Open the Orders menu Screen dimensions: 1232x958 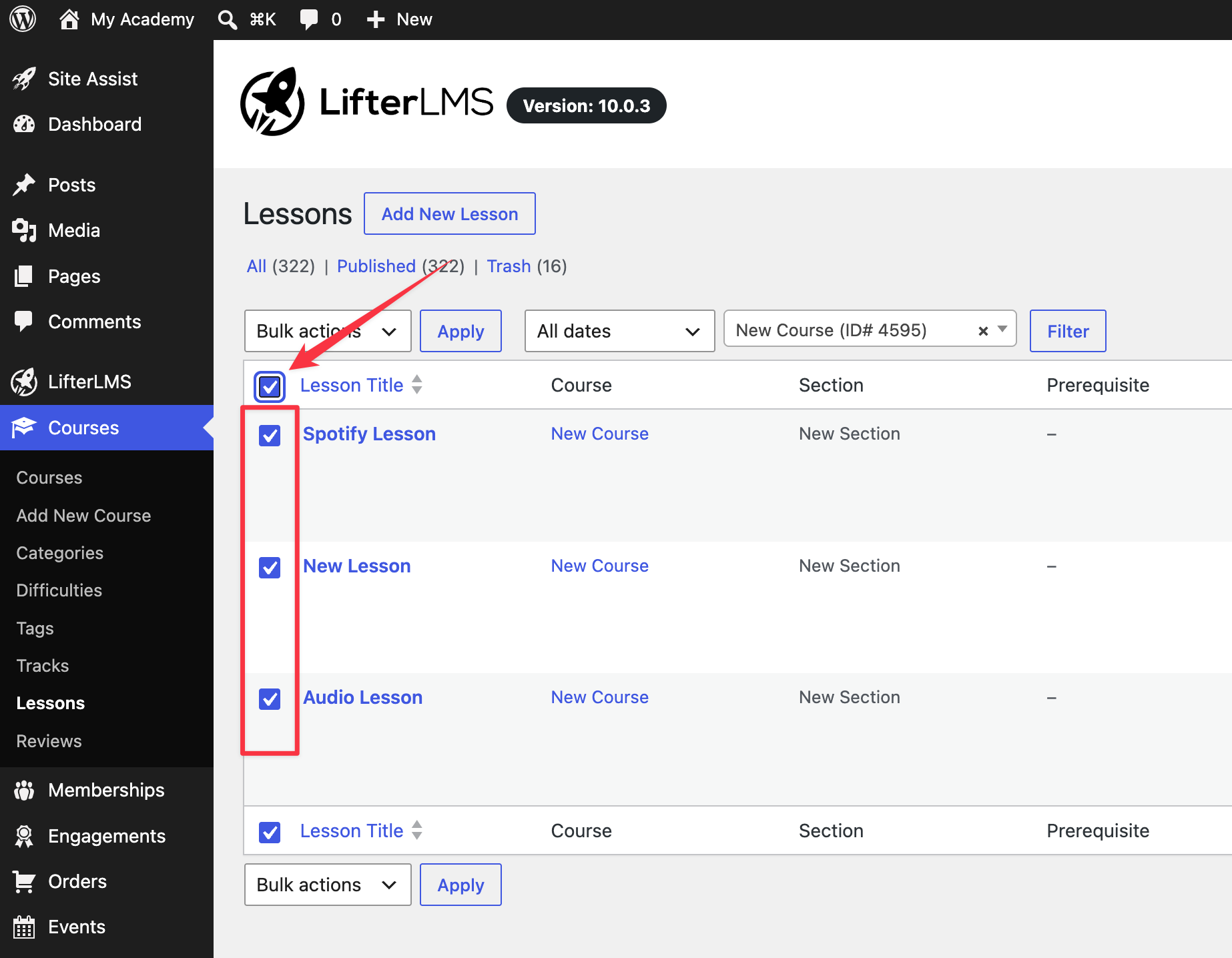coord(77,881)
